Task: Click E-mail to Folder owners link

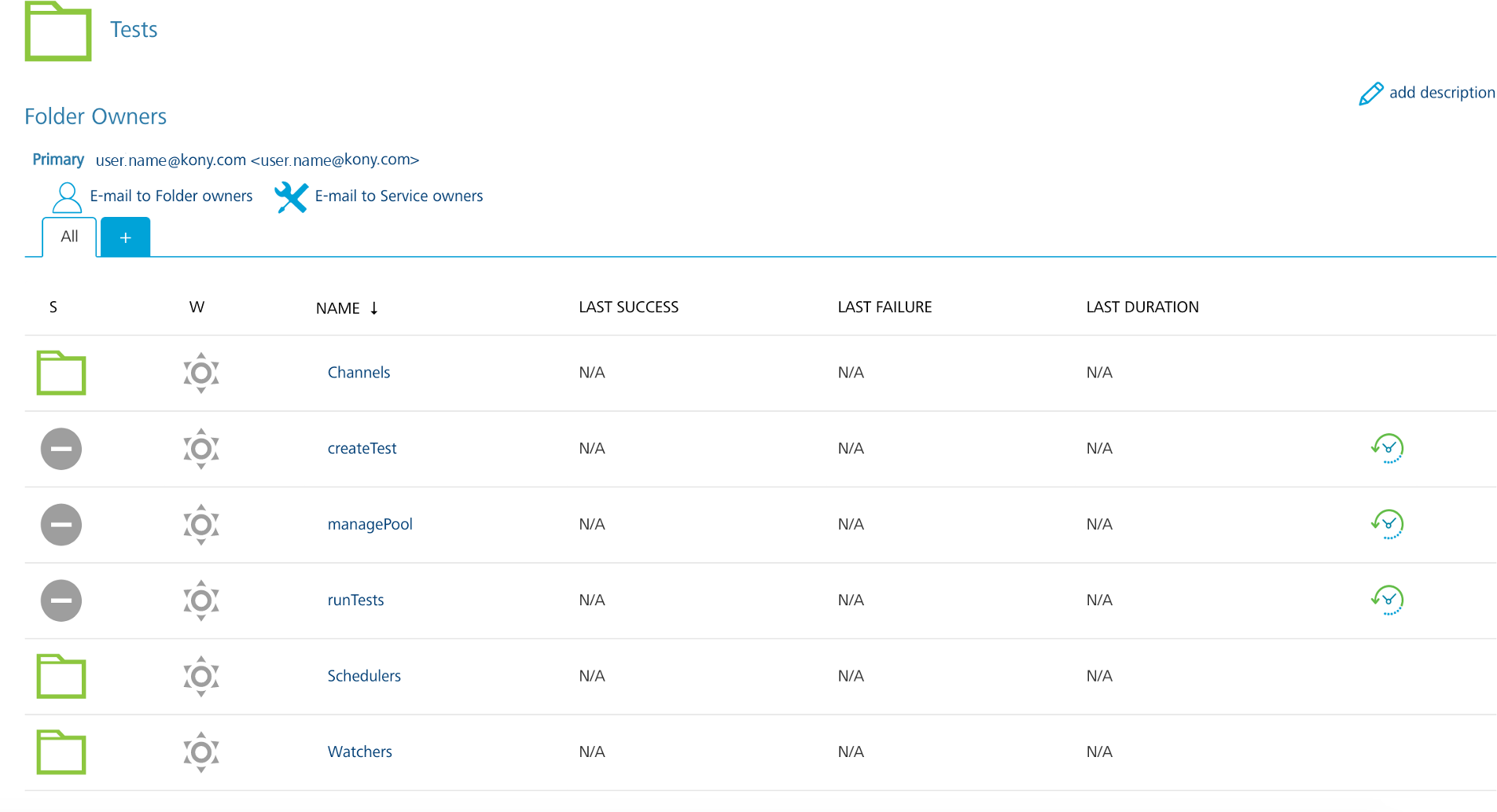Action: click(x=171, y=196)
